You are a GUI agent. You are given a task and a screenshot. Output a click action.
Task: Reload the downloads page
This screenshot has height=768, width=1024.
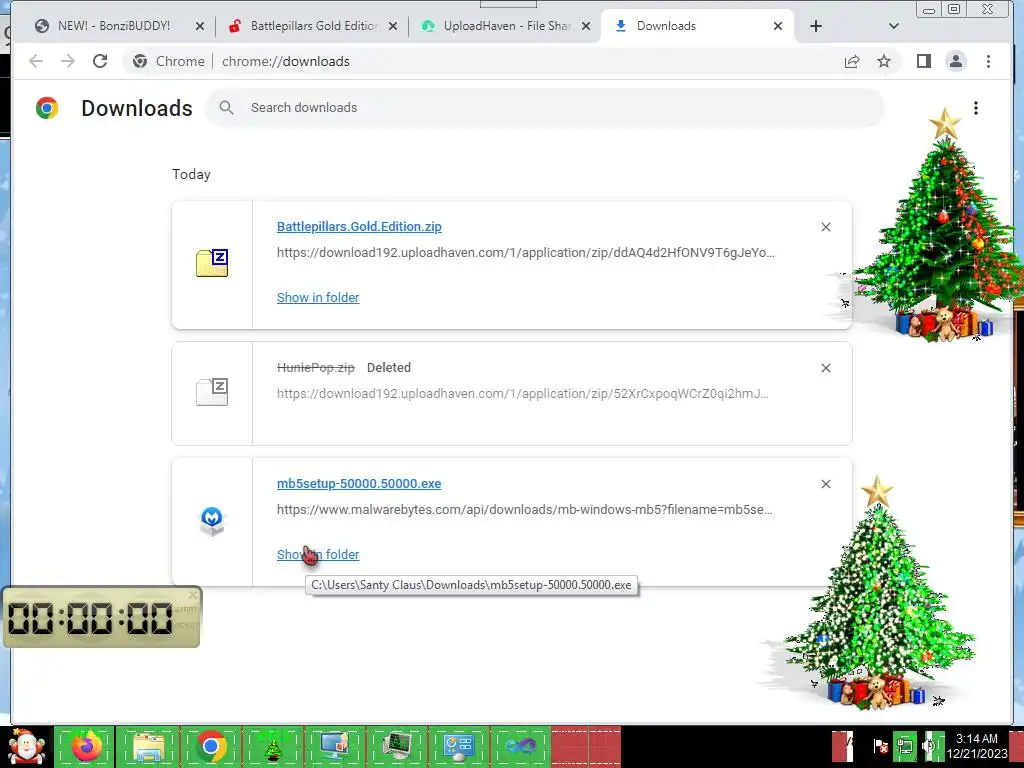pyautogui.click(x=100, y=61)
